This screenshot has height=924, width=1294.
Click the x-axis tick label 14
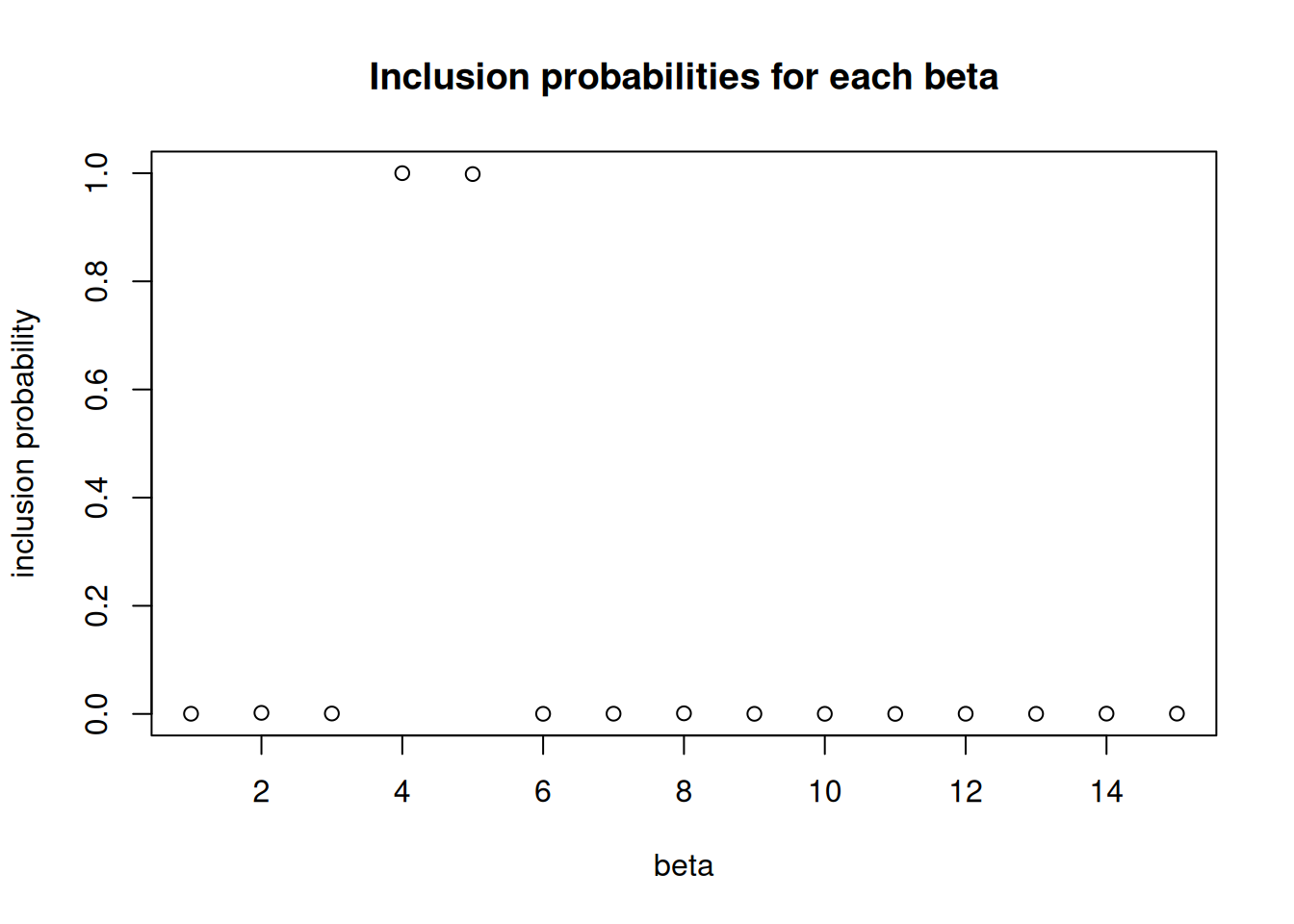click(1106, 792)
